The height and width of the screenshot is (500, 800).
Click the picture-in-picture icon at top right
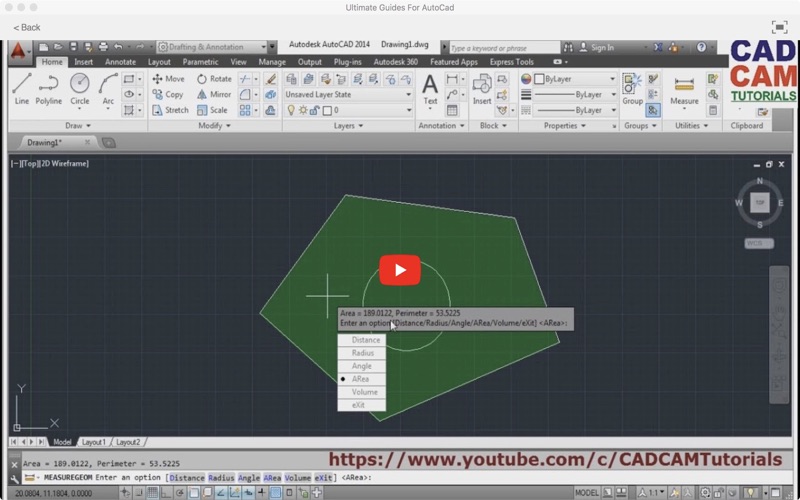tap(779, 27)
